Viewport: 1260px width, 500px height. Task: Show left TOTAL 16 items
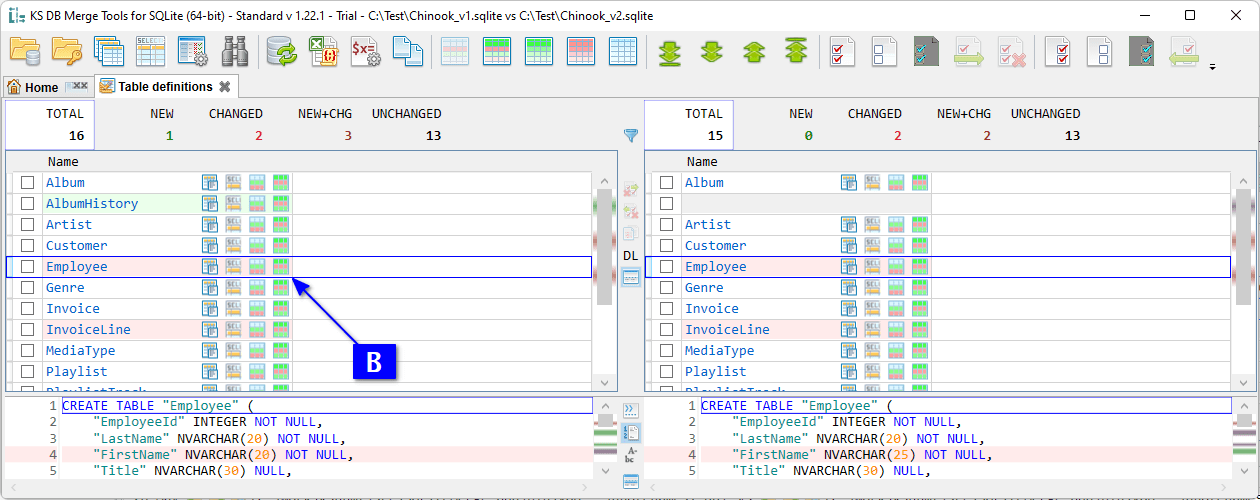tap(50, 125)
